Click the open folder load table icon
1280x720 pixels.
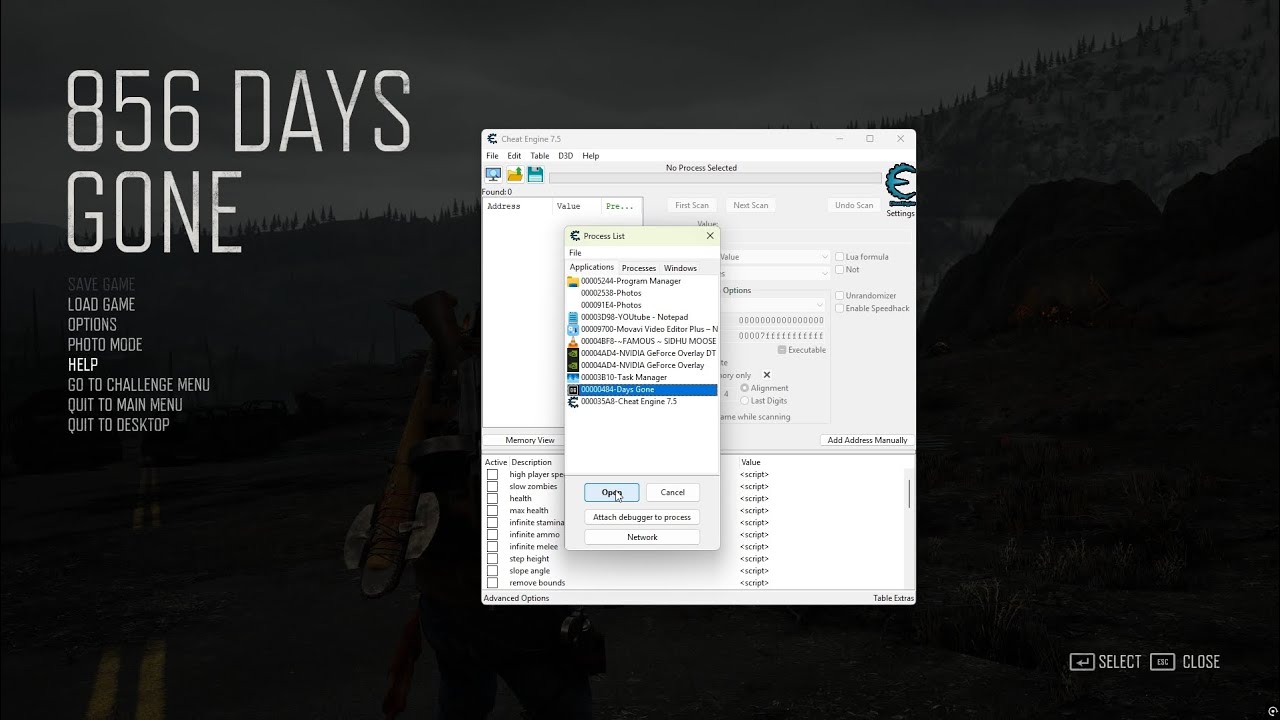click(514, 175)
